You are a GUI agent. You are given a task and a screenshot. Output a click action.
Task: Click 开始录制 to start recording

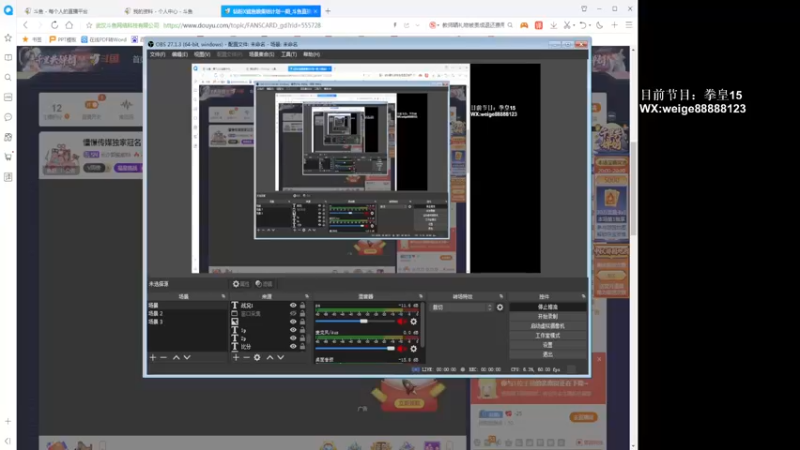547,316
